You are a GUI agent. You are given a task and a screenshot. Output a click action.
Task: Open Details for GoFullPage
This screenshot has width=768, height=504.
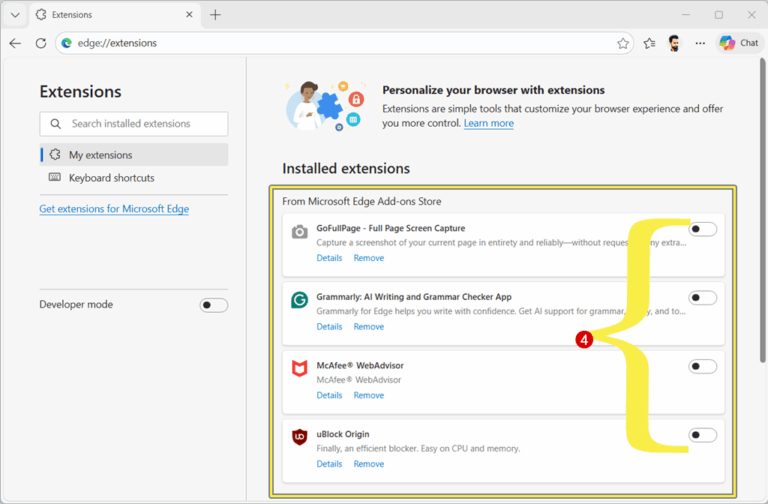click(329, 258)
